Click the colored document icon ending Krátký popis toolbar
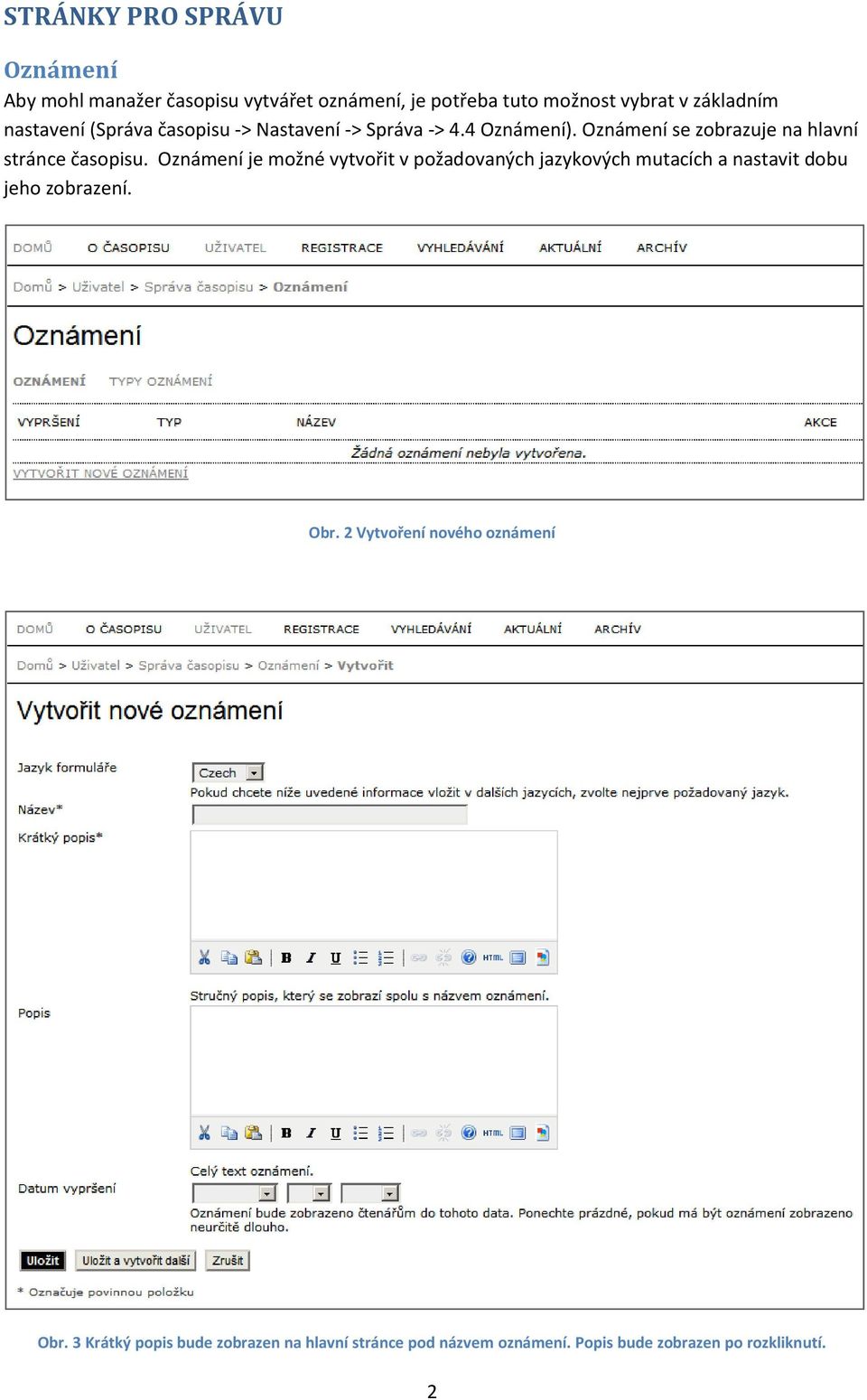Viewport: 867px width, 1400px height. (x=542, y=957)
